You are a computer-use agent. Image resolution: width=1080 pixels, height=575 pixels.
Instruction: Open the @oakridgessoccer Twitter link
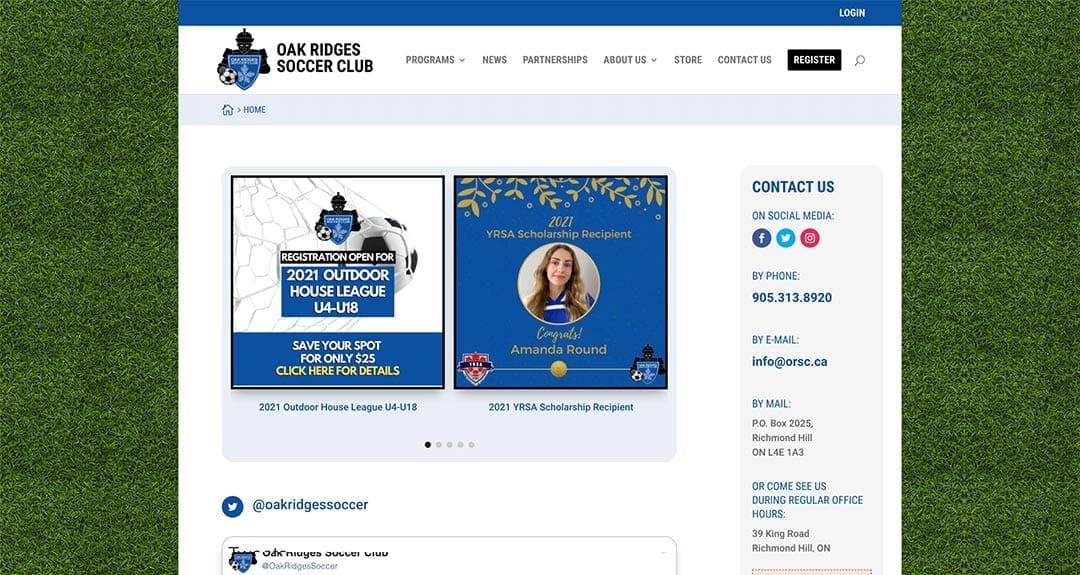click(310, 505)
